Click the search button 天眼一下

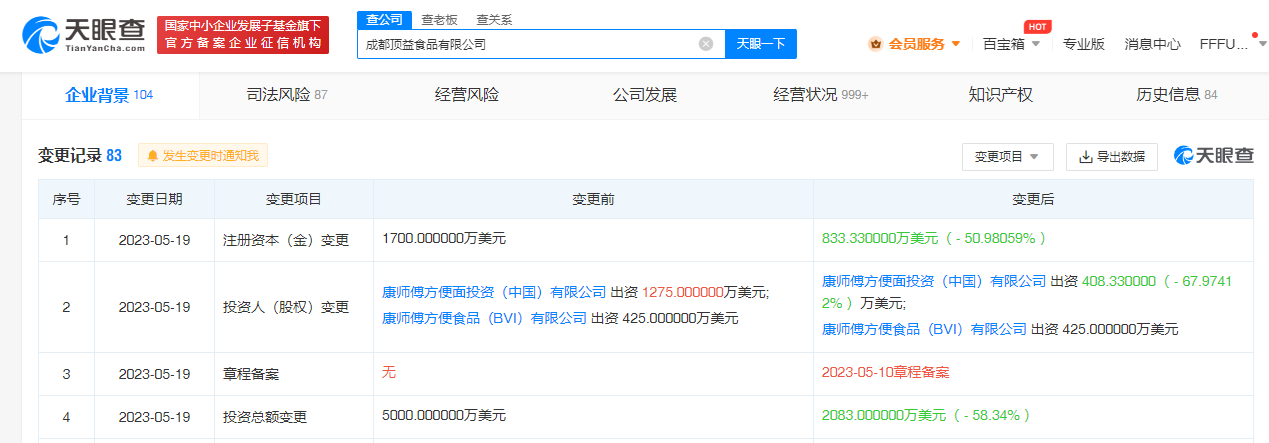coord(760,44)
